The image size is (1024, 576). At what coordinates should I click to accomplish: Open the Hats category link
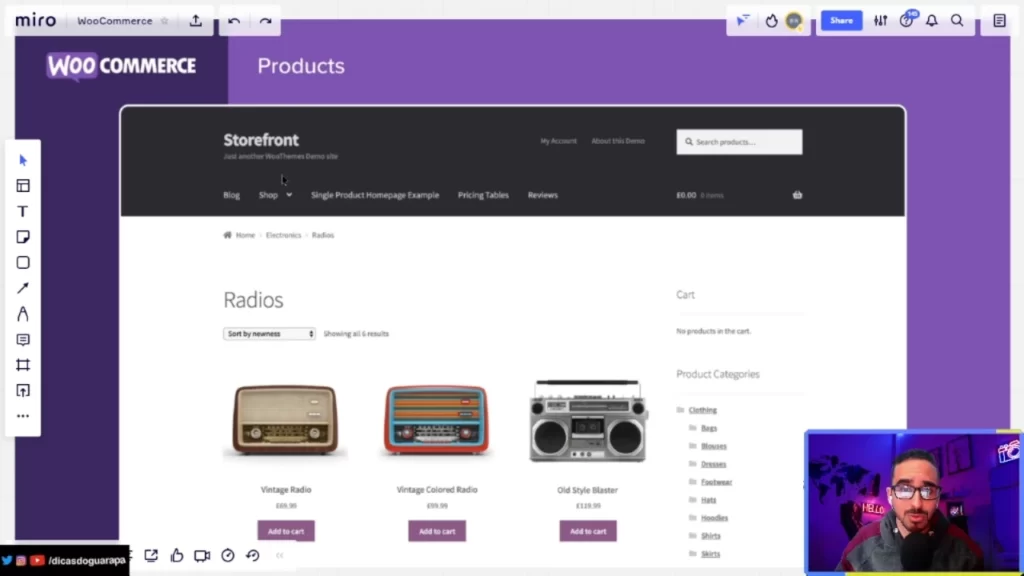click(709, 500)
